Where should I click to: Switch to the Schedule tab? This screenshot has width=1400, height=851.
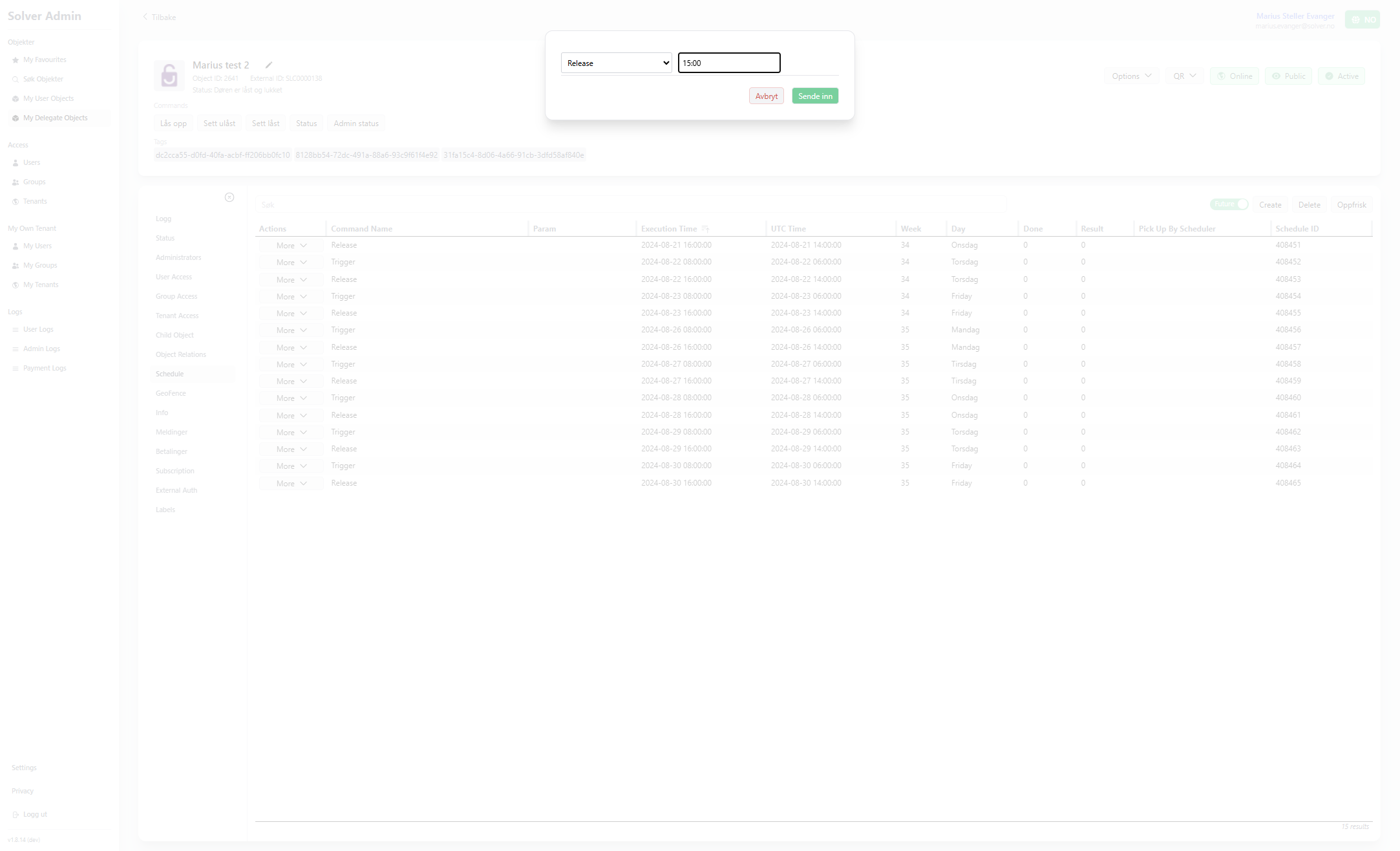(193, 374)
